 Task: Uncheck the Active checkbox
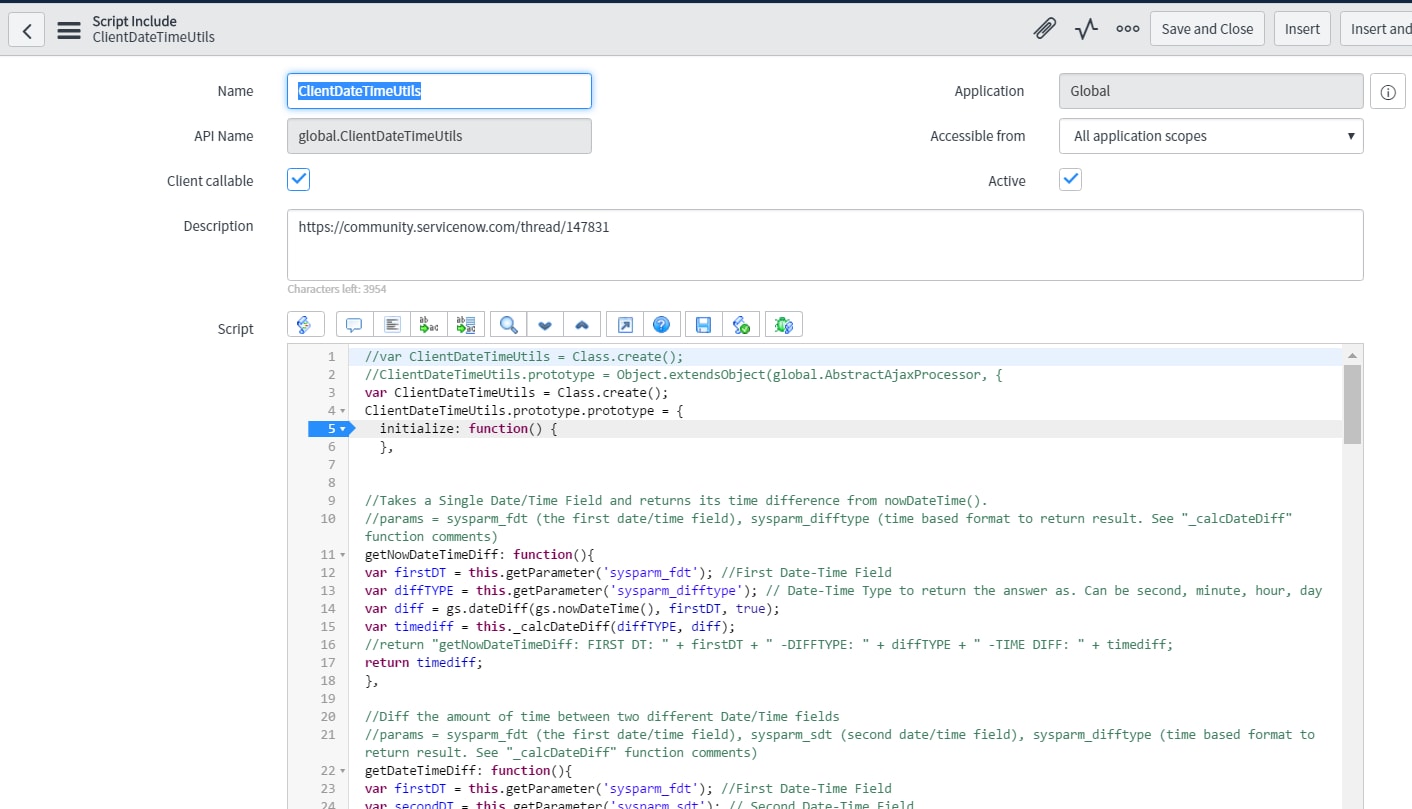(1070, 180)
